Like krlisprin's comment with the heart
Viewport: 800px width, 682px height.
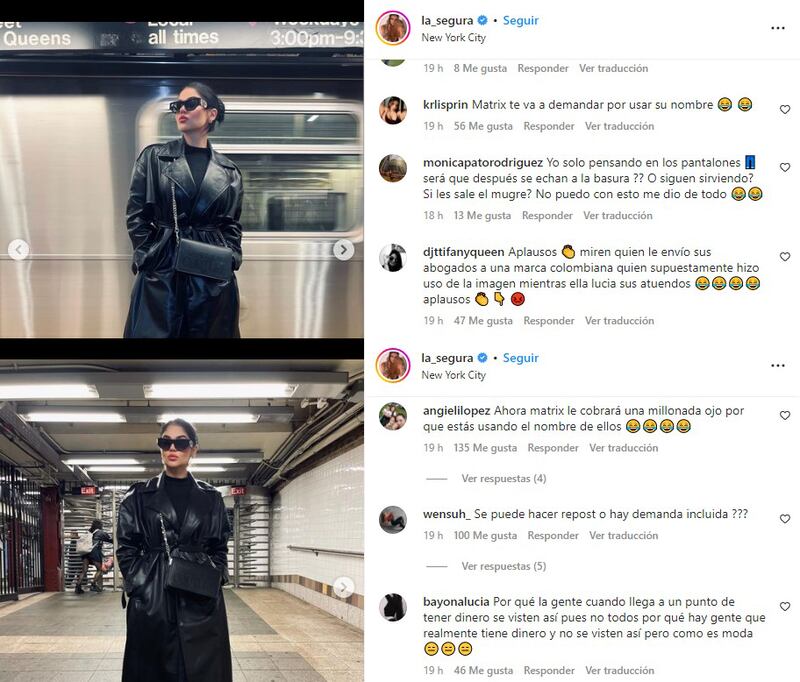point(785,110)
